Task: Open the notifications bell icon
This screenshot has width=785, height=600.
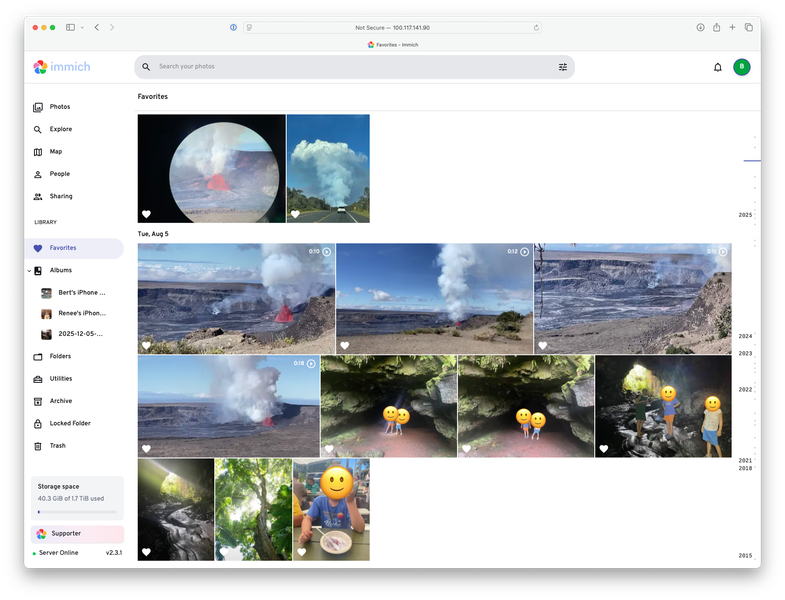Action: coord(717,67)
